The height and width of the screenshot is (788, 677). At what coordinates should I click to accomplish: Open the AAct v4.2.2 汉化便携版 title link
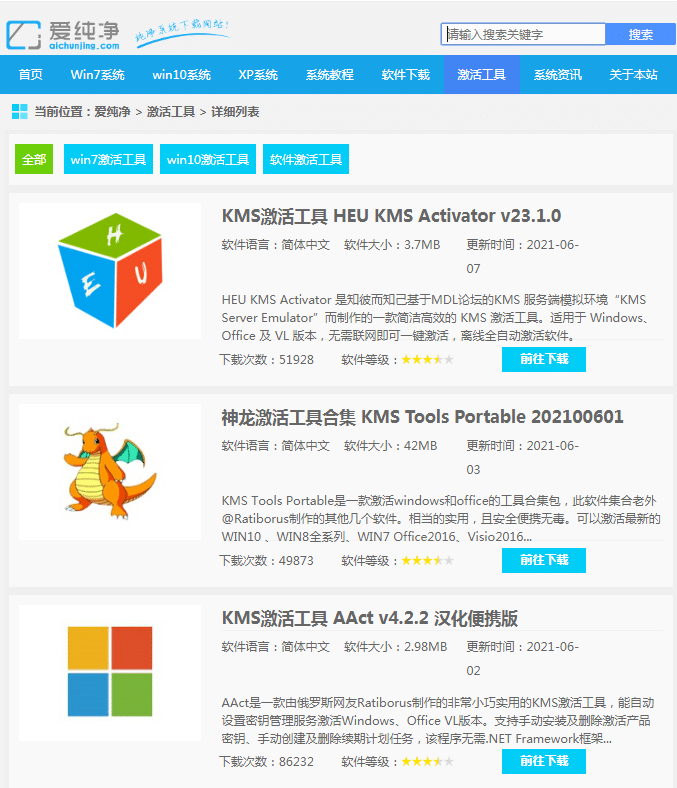[x=369, y=618]
